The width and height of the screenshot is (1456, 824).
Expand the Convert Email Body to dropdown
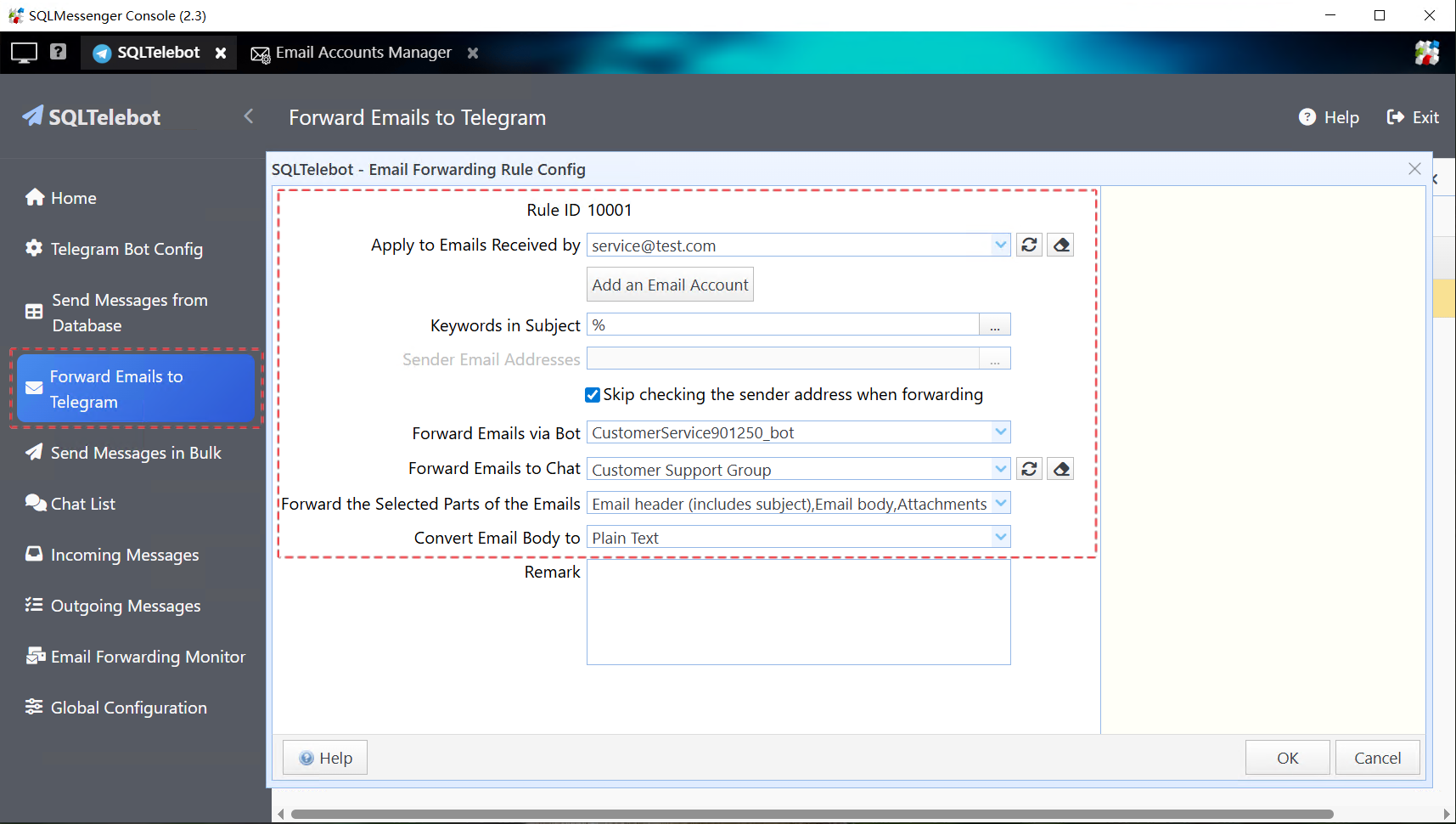(1001, 537)
